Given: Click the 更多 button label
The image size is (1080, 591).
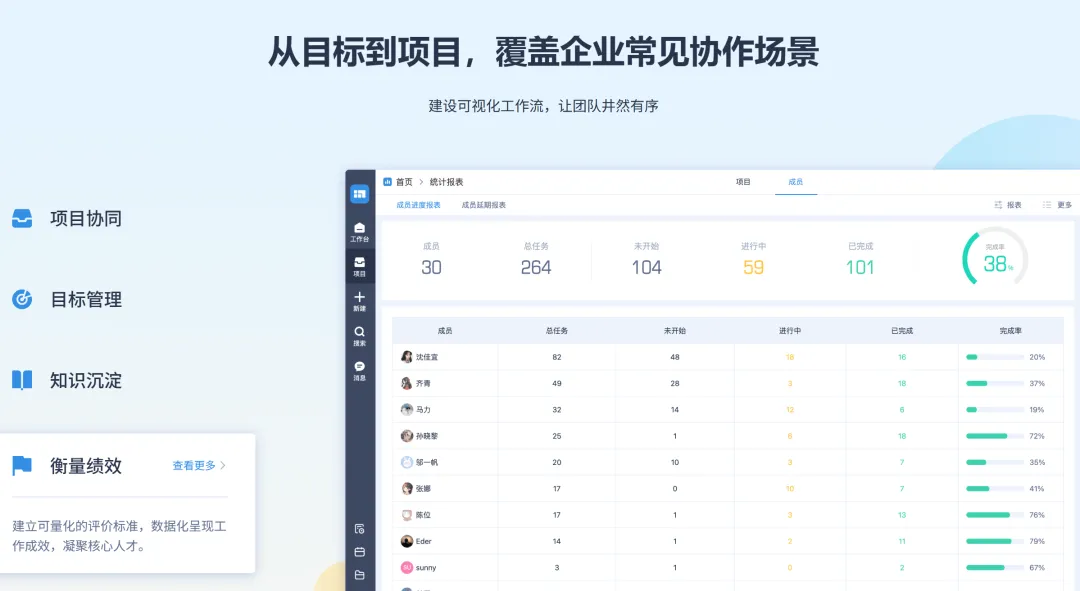Looking at the screenshot, I should pyautogui.click(x=1065, y=205).
